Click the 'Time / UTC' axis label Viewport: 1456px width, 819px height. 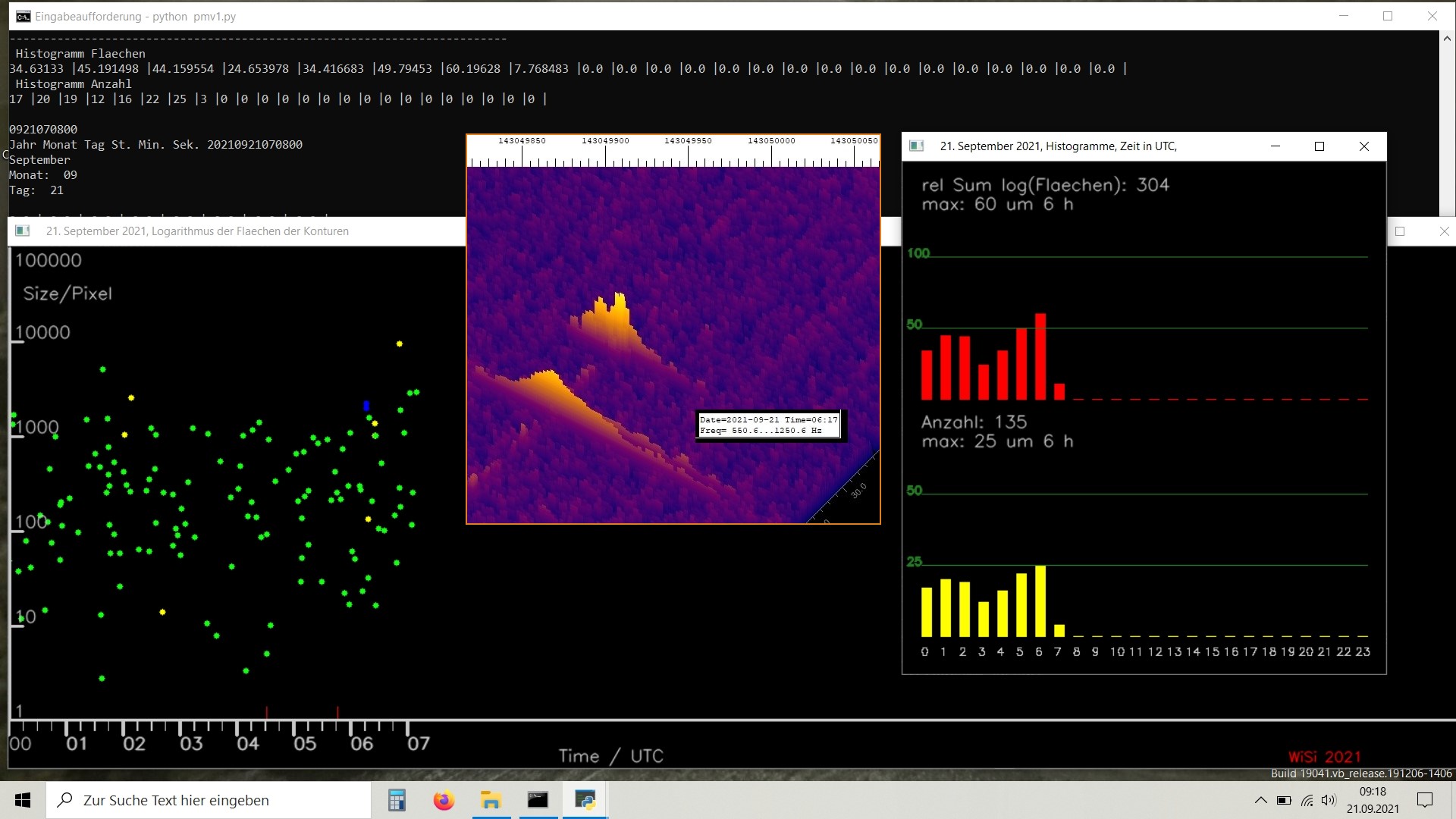611,756
